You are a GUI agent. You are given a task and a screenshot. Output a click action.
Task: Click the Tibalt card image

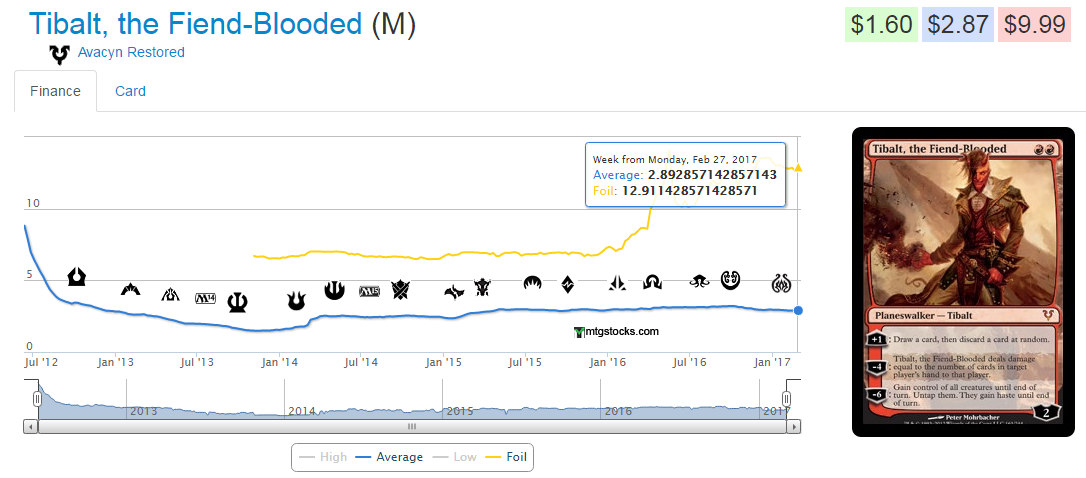coord(963,282)
